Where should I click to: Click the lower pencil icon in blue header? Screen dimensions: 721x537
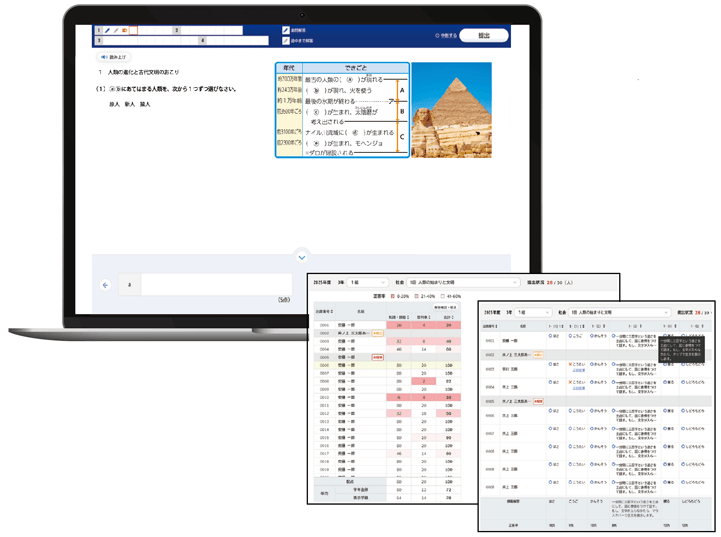pos(285,41)
